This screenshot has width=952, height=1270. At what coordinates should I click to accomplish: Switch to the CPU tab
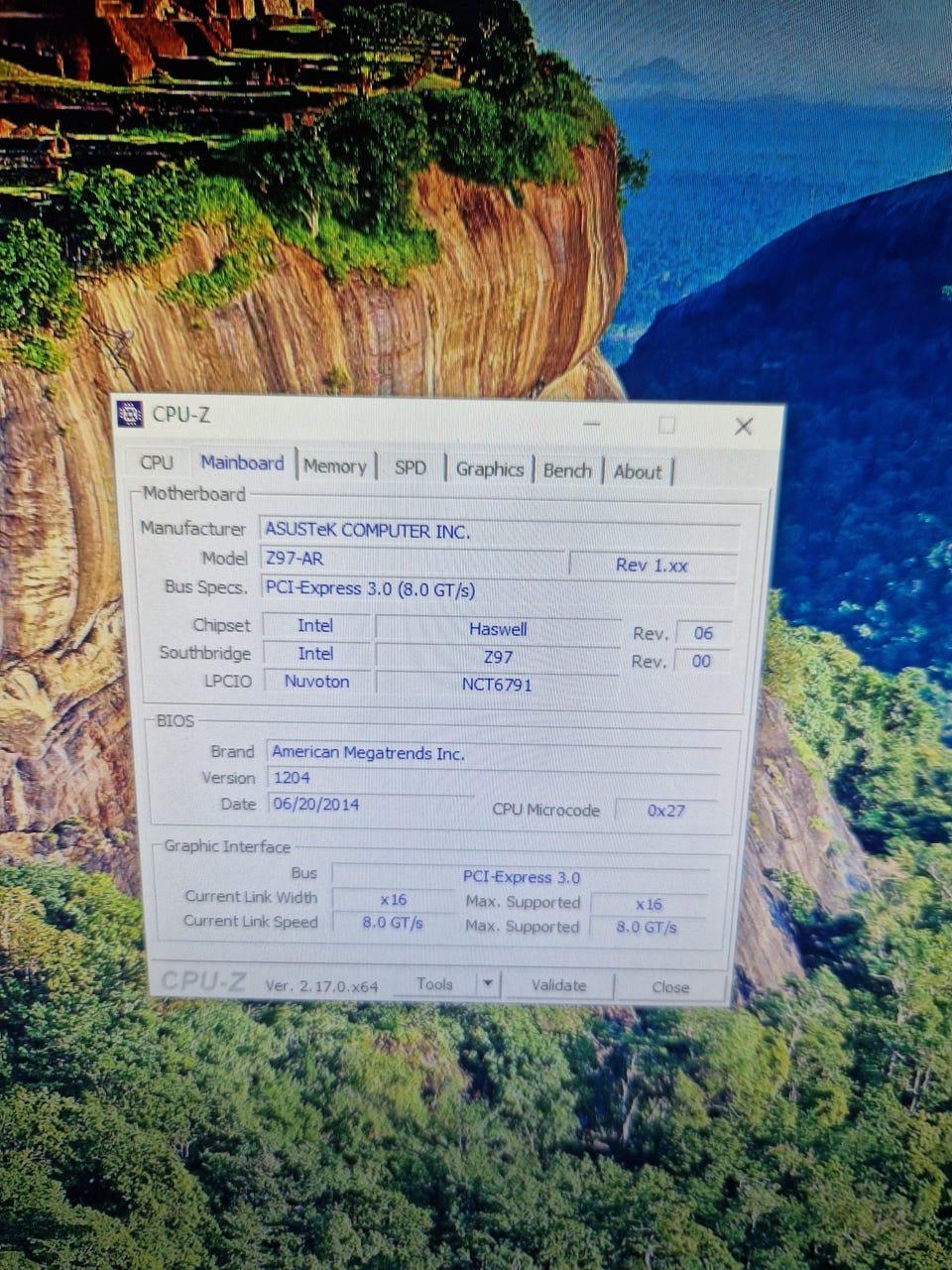(157, 462)
